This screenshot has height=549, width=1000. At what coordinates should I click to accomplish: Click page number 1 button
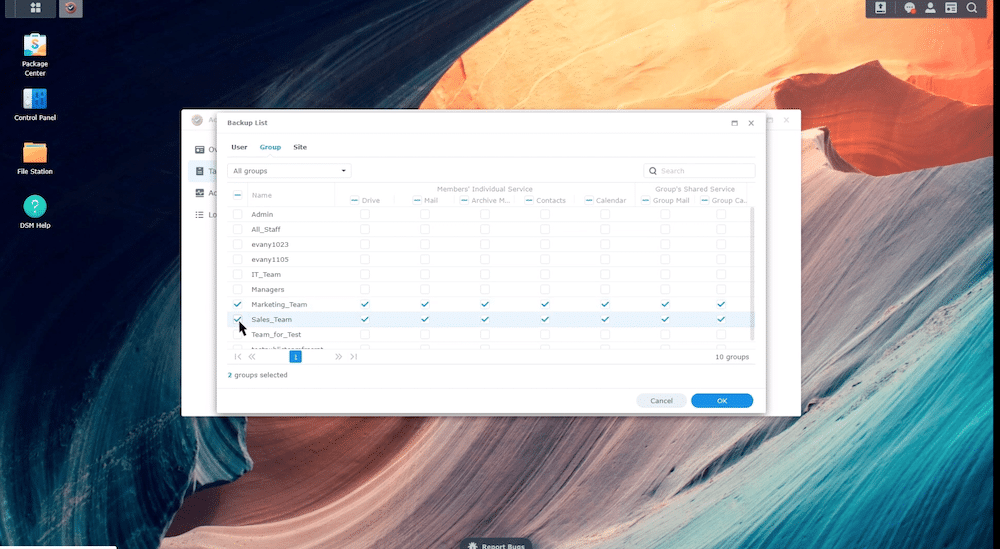(295, 356)
